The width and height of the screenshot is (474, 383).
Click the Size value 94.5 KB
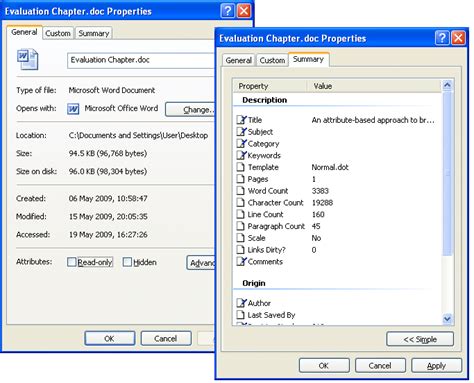108,153
